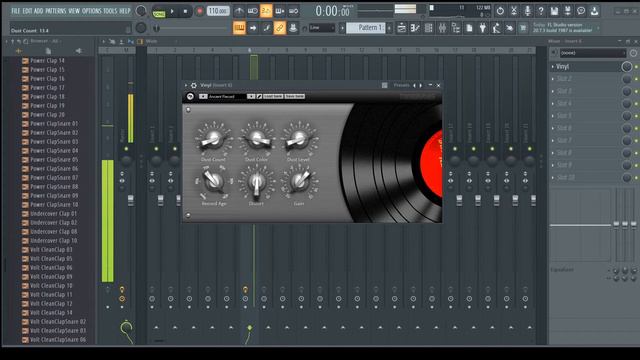Toggle typing keyboard to piano icon
This screenshot has width=640, height=360.
[x=239, y=28]
